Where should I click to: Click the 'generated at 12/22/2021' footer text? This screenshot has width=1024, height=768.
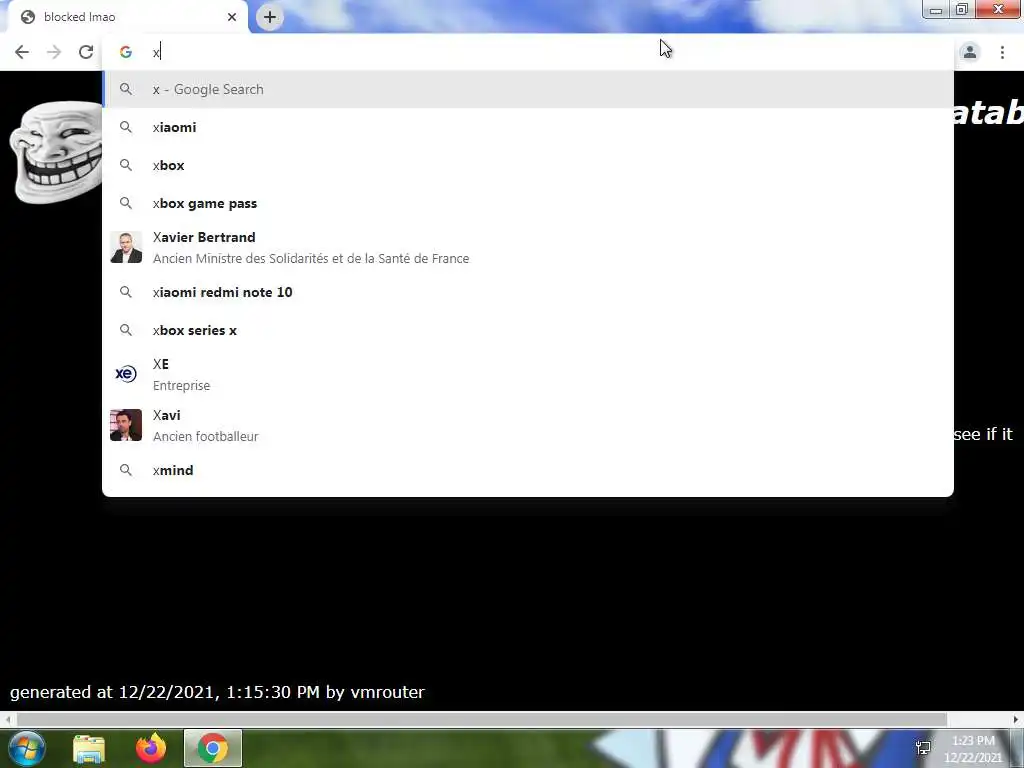(217, 692)
